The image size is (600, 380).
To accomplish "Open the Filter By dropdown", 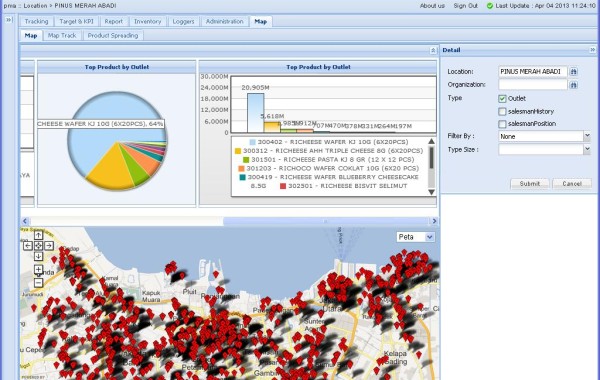I will point(587,136).
